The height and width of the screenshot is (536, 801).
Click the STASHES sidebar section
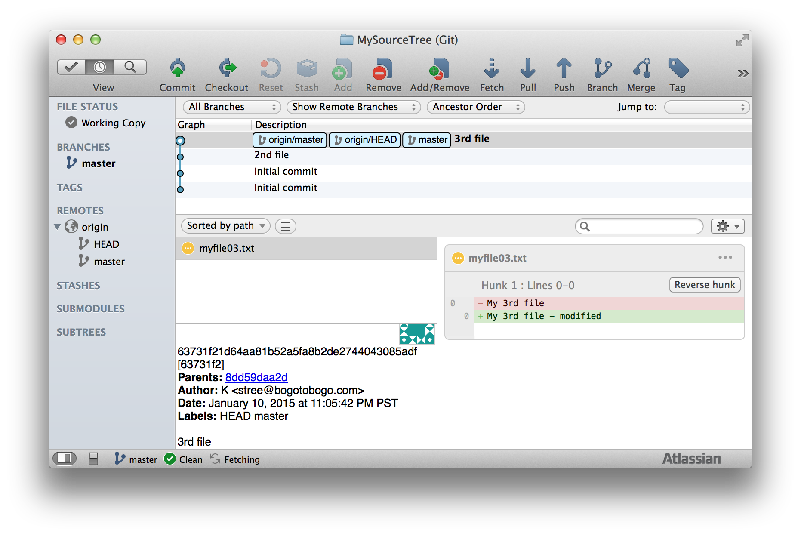point(78,286)
